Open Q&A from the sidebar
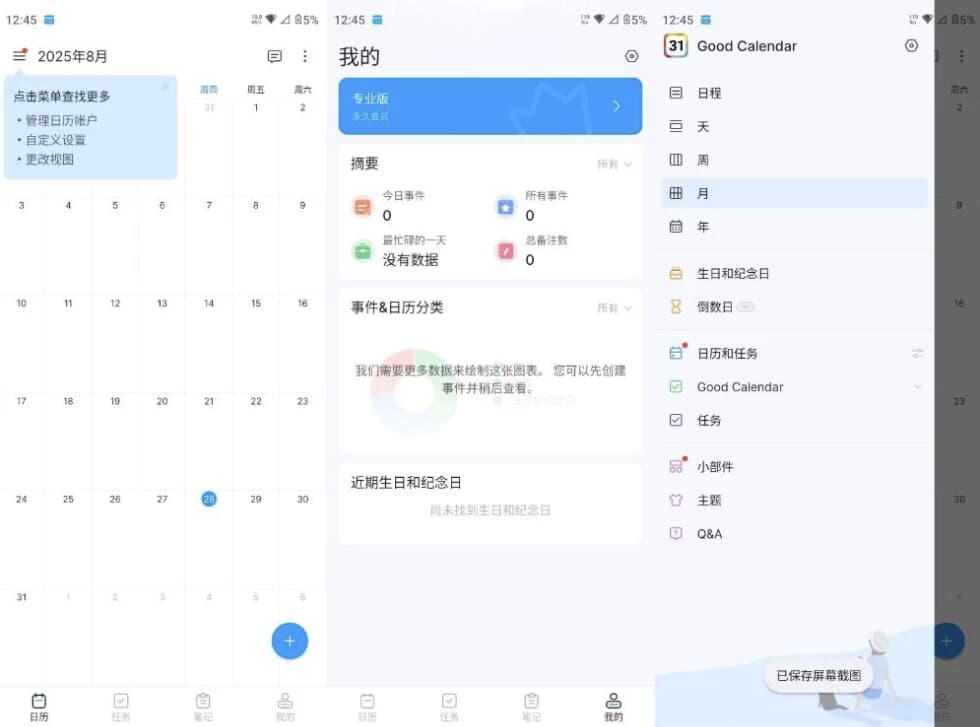The height and width of the screenshot is (727, 980). tap(709, 533)
